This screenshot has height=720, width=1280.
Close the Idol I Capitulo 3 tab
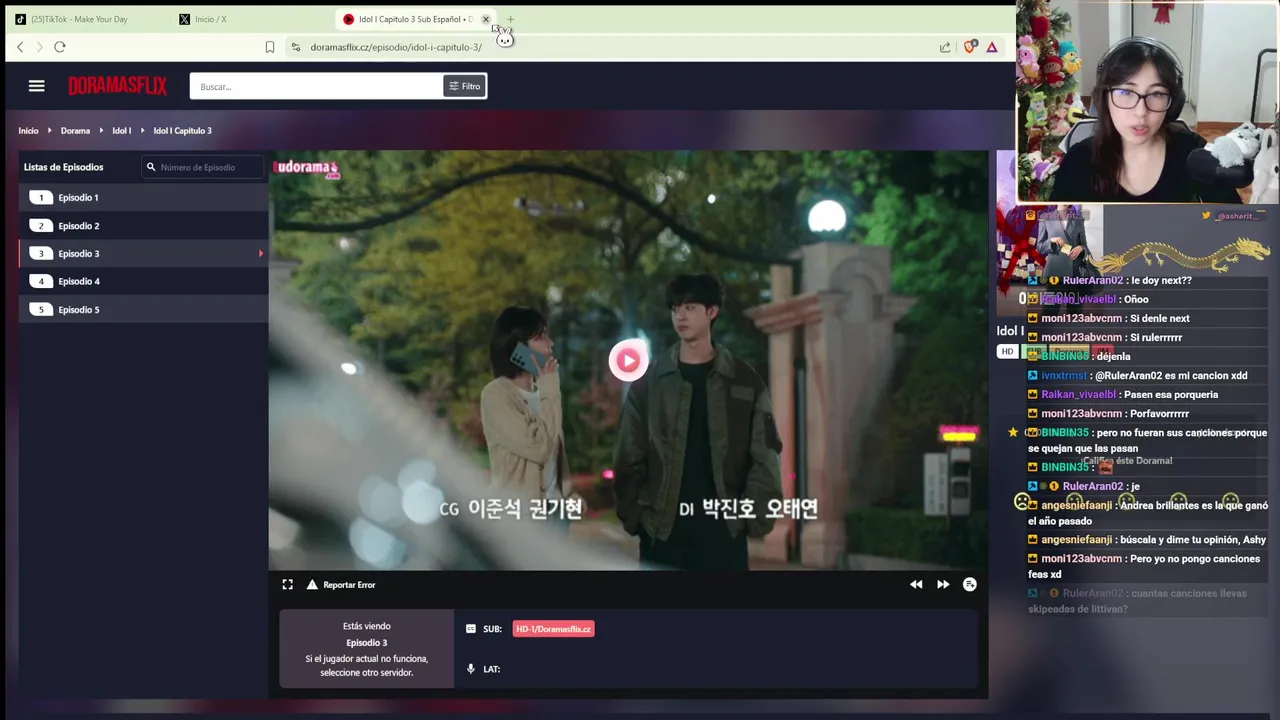coord(486,19)
